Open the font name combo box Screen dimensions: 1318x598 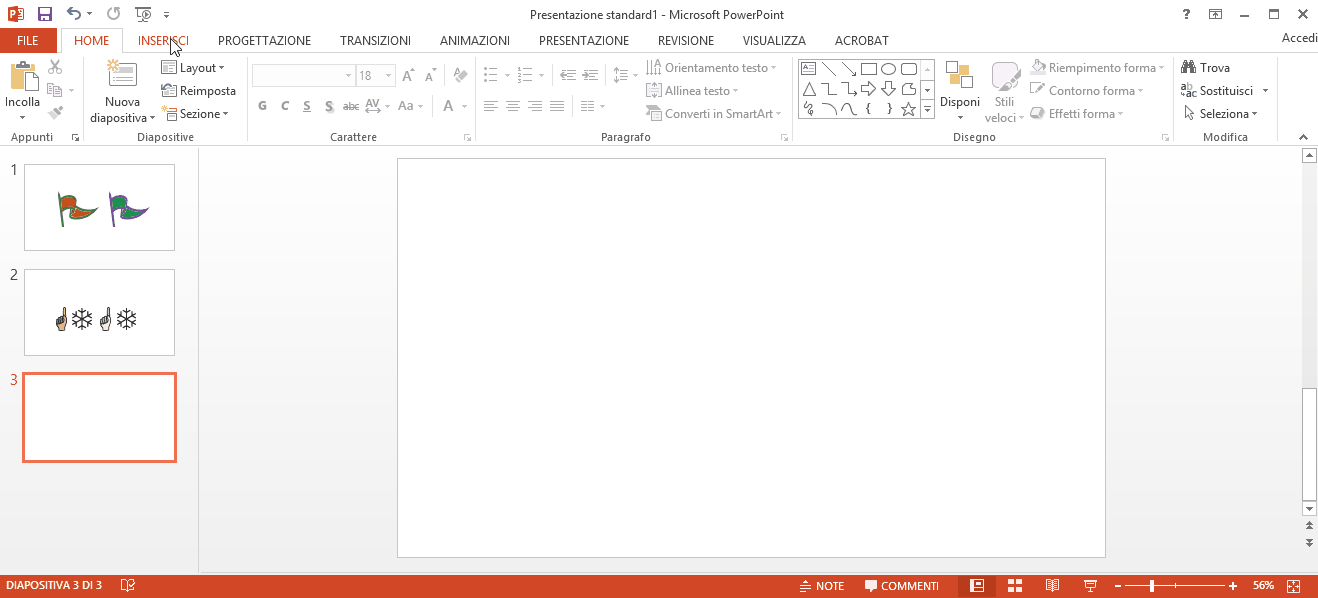point(303,75)
